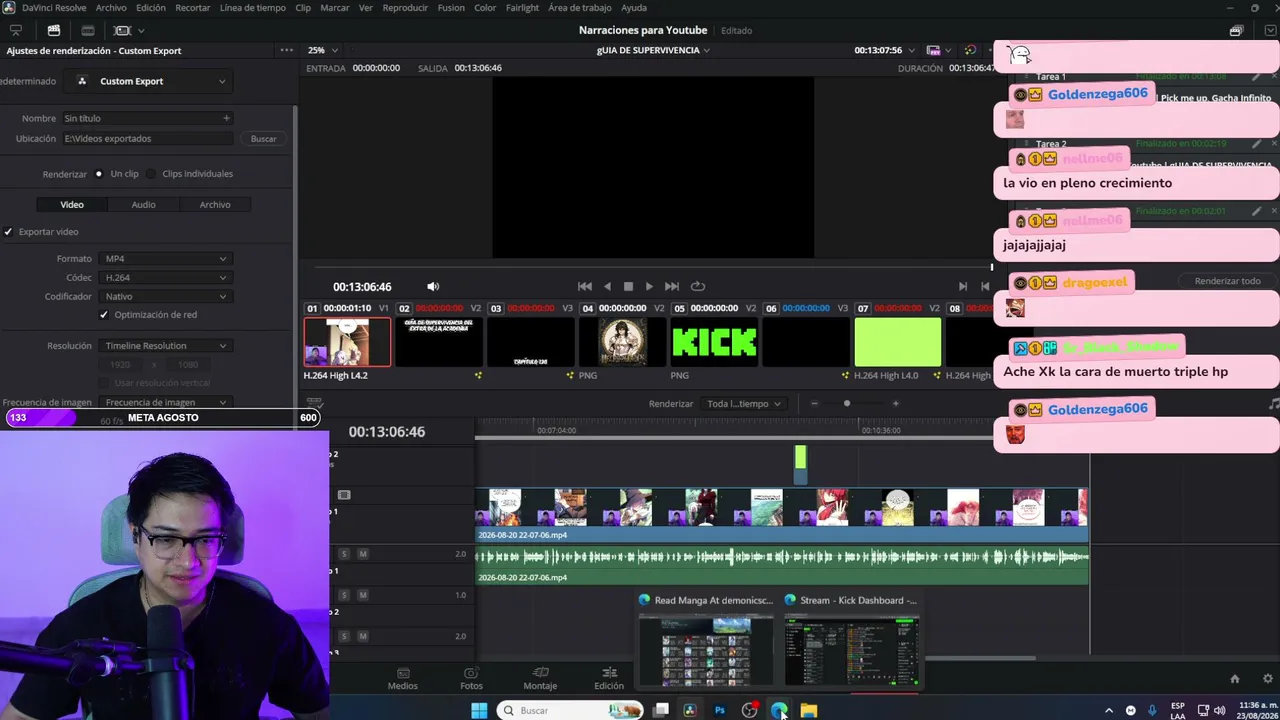1280x720 pixels.
Task: Open the Frecuencia de imagen dropdown
Action: coord(166,402)
